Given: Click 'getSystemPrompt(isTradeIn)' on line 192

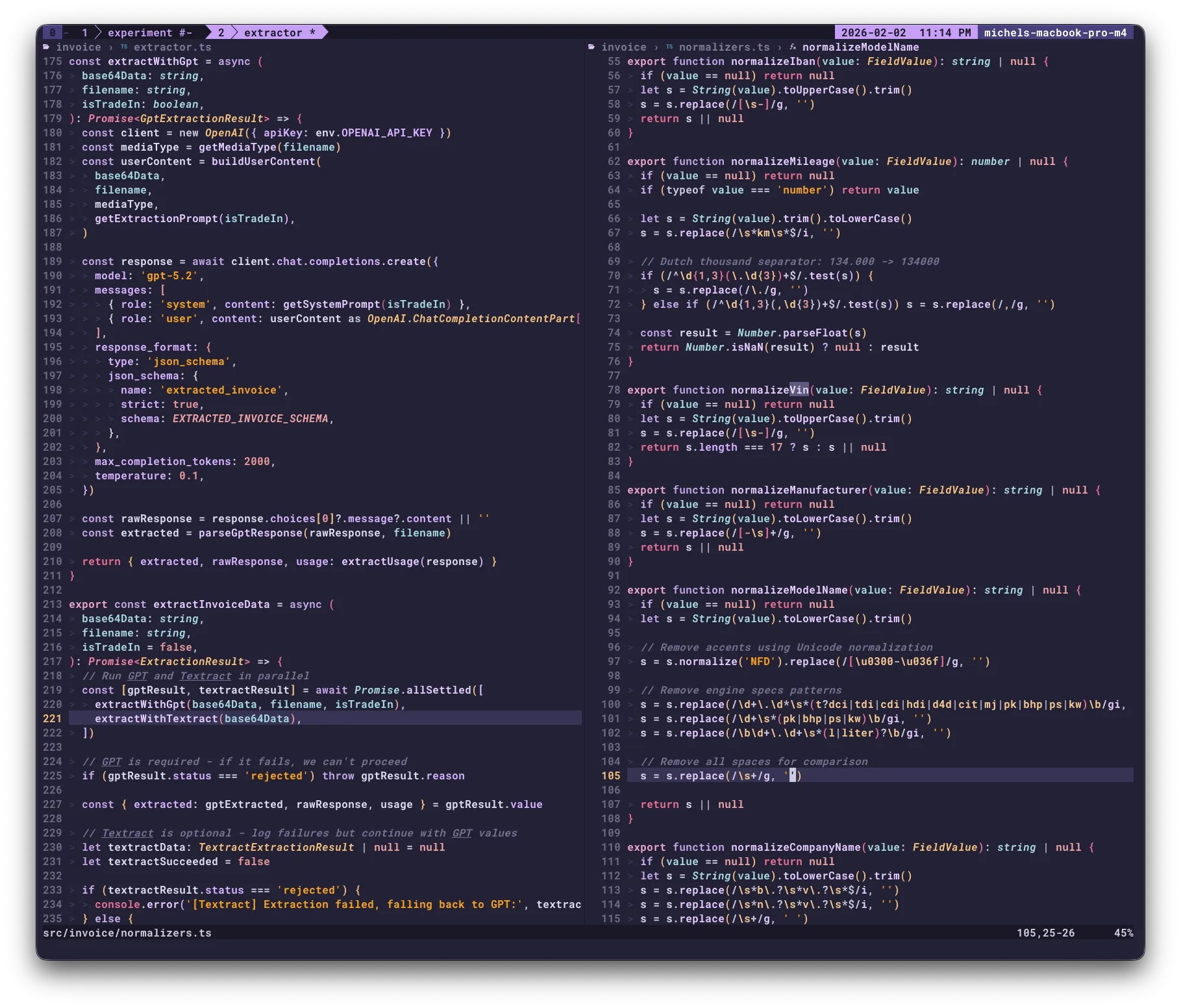Looking at the screenshot, I should (x=367, y=304).
